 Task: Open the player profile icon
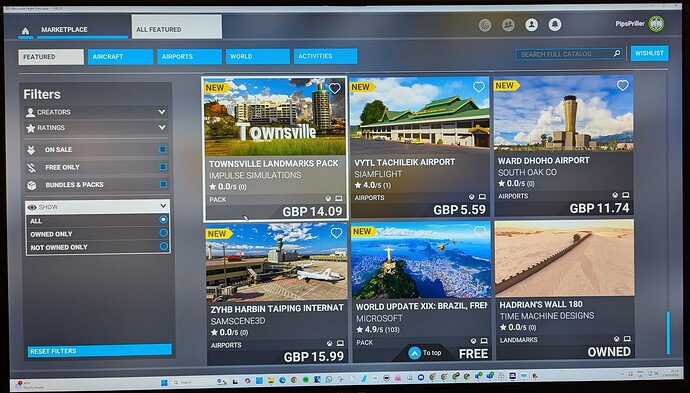(532, 25)
